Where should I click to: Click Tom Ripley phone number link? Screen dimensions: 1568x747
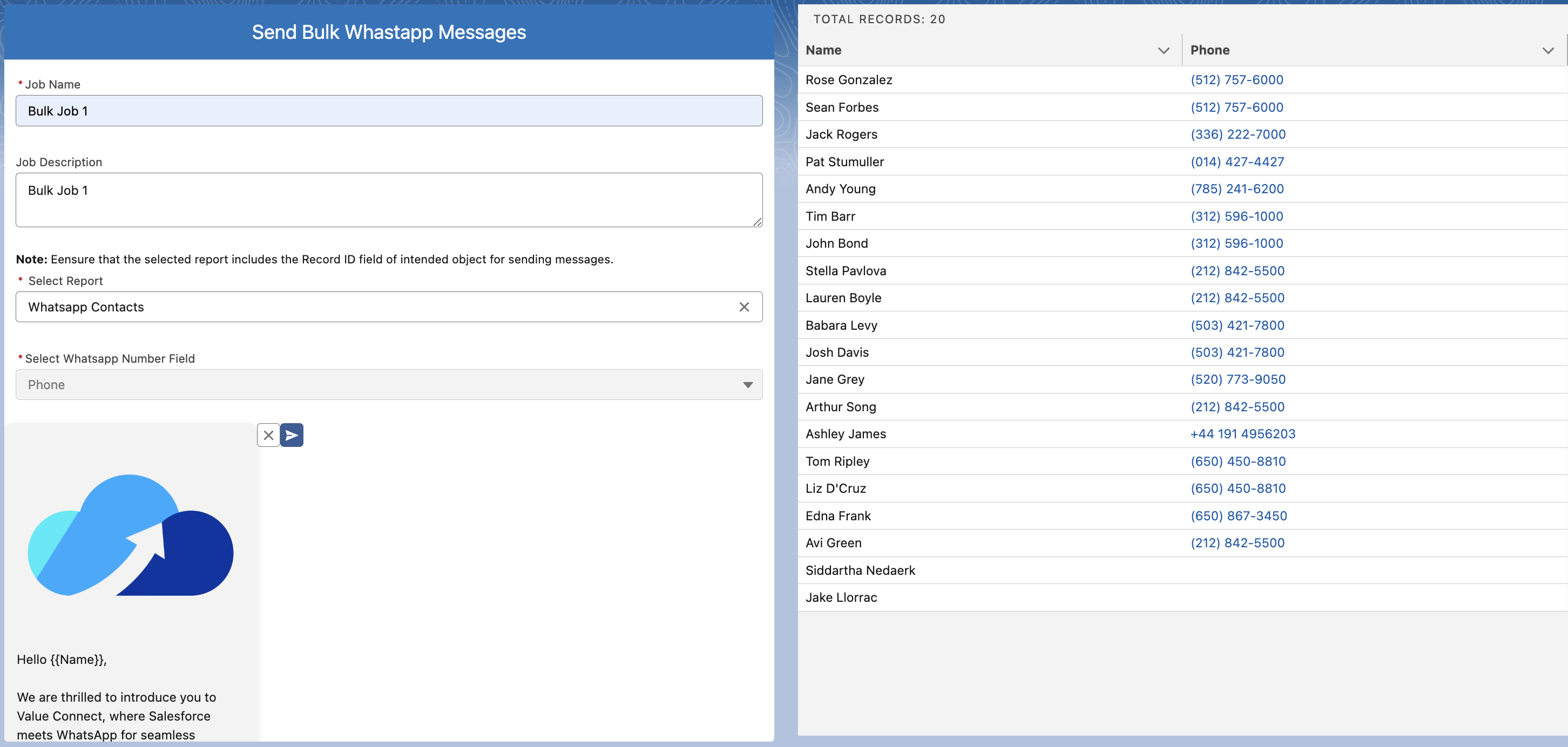click(1238, 461)
